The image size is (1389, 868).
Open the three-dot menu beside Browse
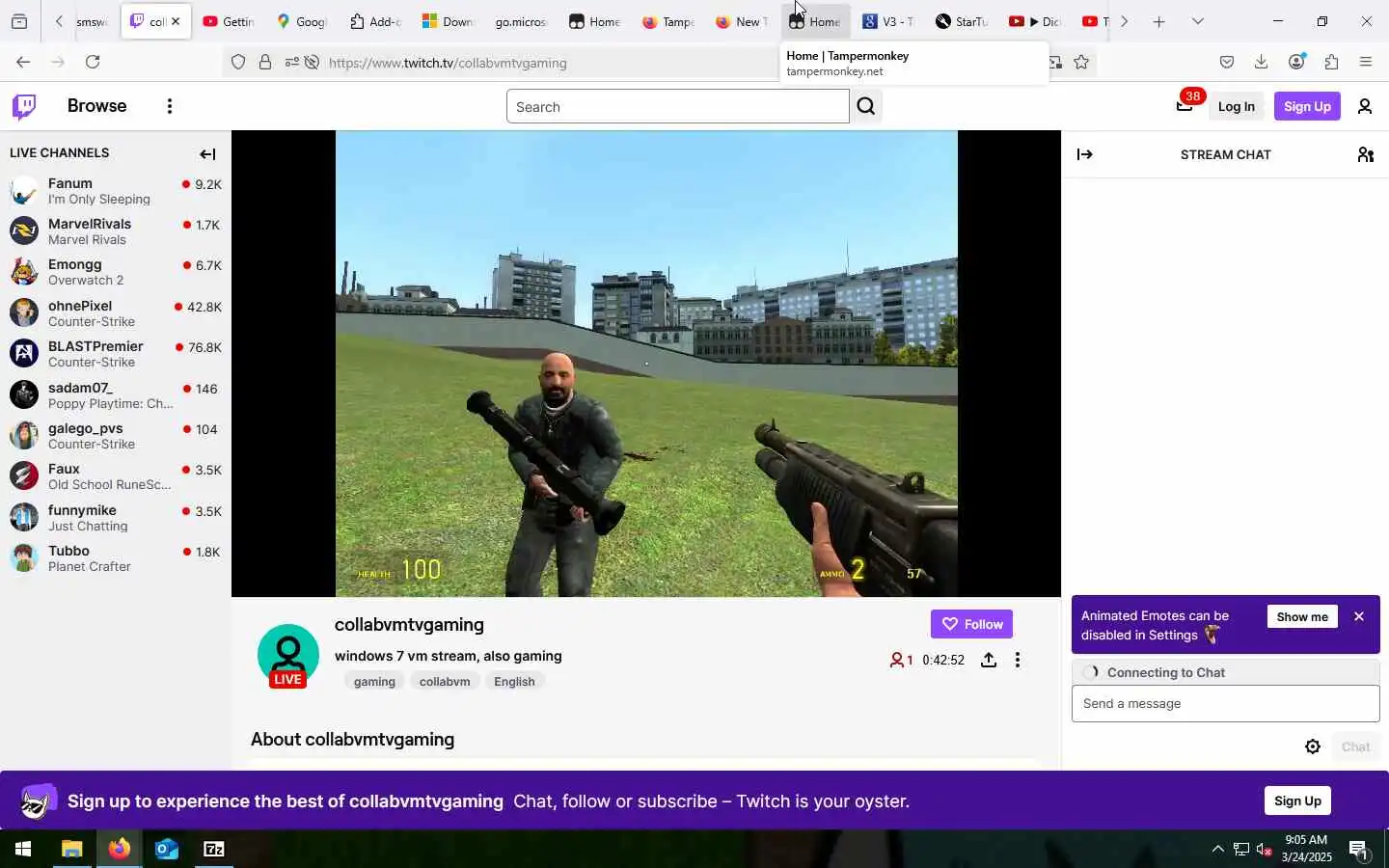(x=170, y=106)
